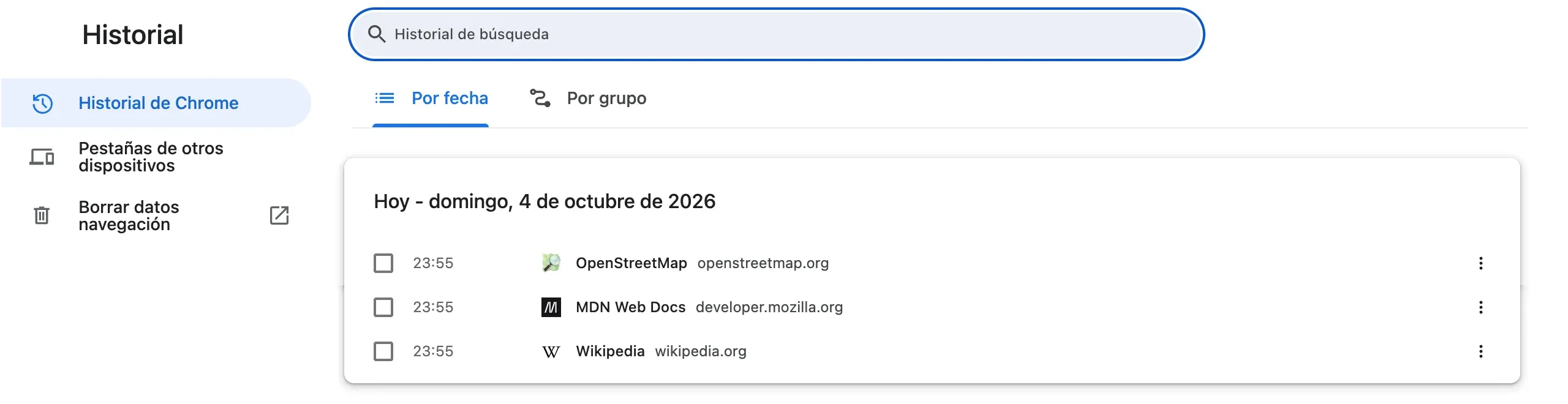Open the OpenStreetMap history link
Screen dimensions: 1568x404
pos(631,263)
